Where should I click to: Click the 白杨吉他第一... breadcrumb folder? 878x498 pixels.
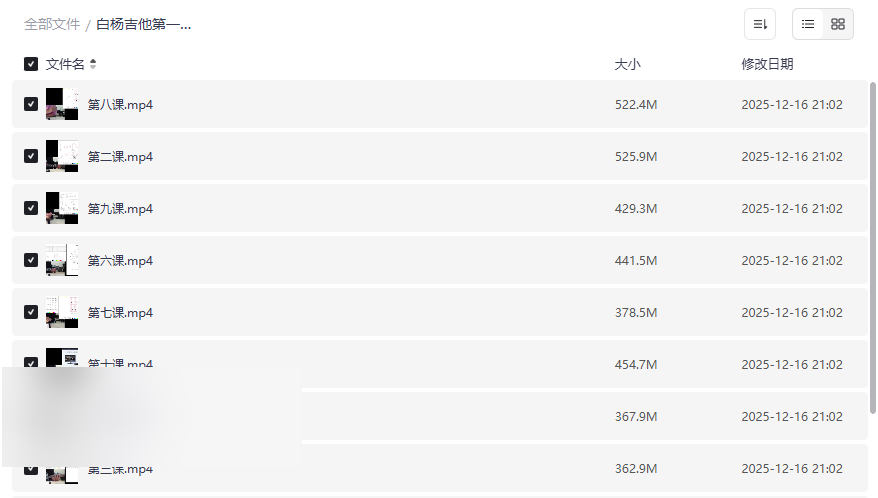(x=144, y=24)
